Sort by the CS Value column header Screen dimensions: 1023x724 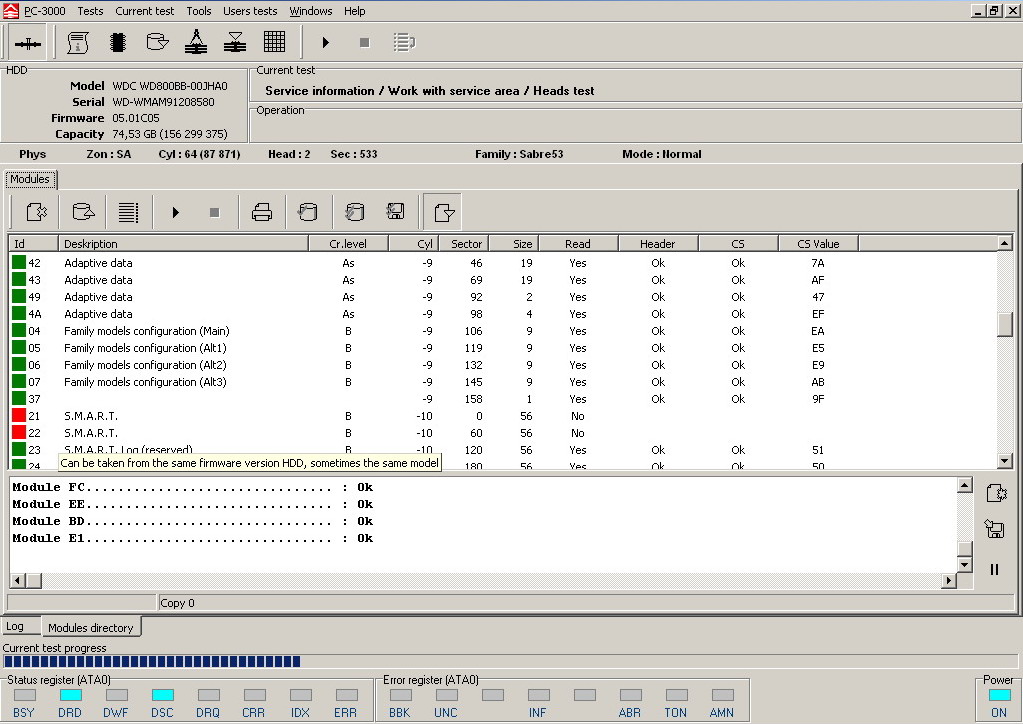pyautogui.click(x=818, y=244)
